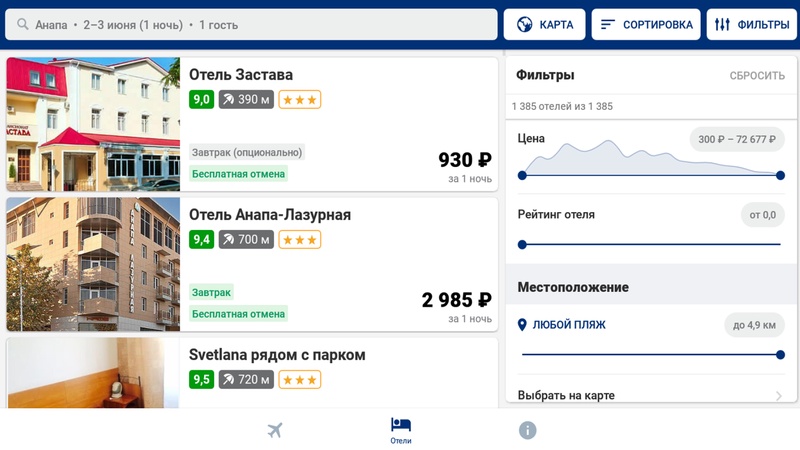Viewport: 800px width, 450px height.
Task: Open the map view globe icon
Action: point(523,25)
